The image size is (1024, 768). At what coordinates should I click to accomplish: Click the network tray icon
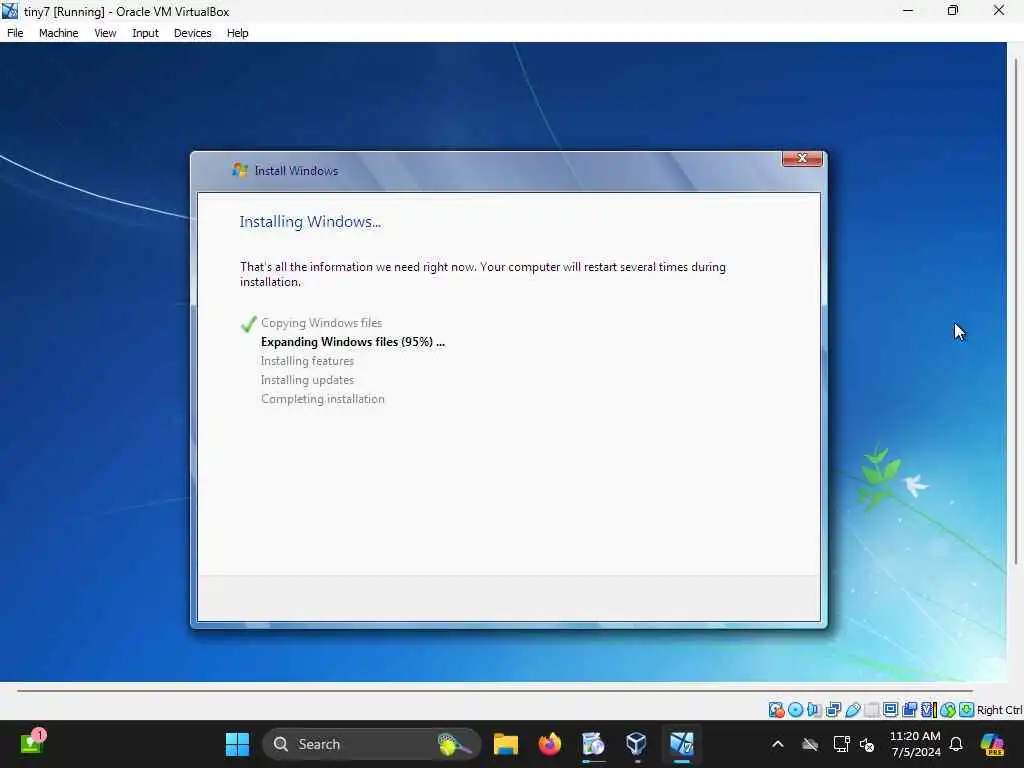841,744
